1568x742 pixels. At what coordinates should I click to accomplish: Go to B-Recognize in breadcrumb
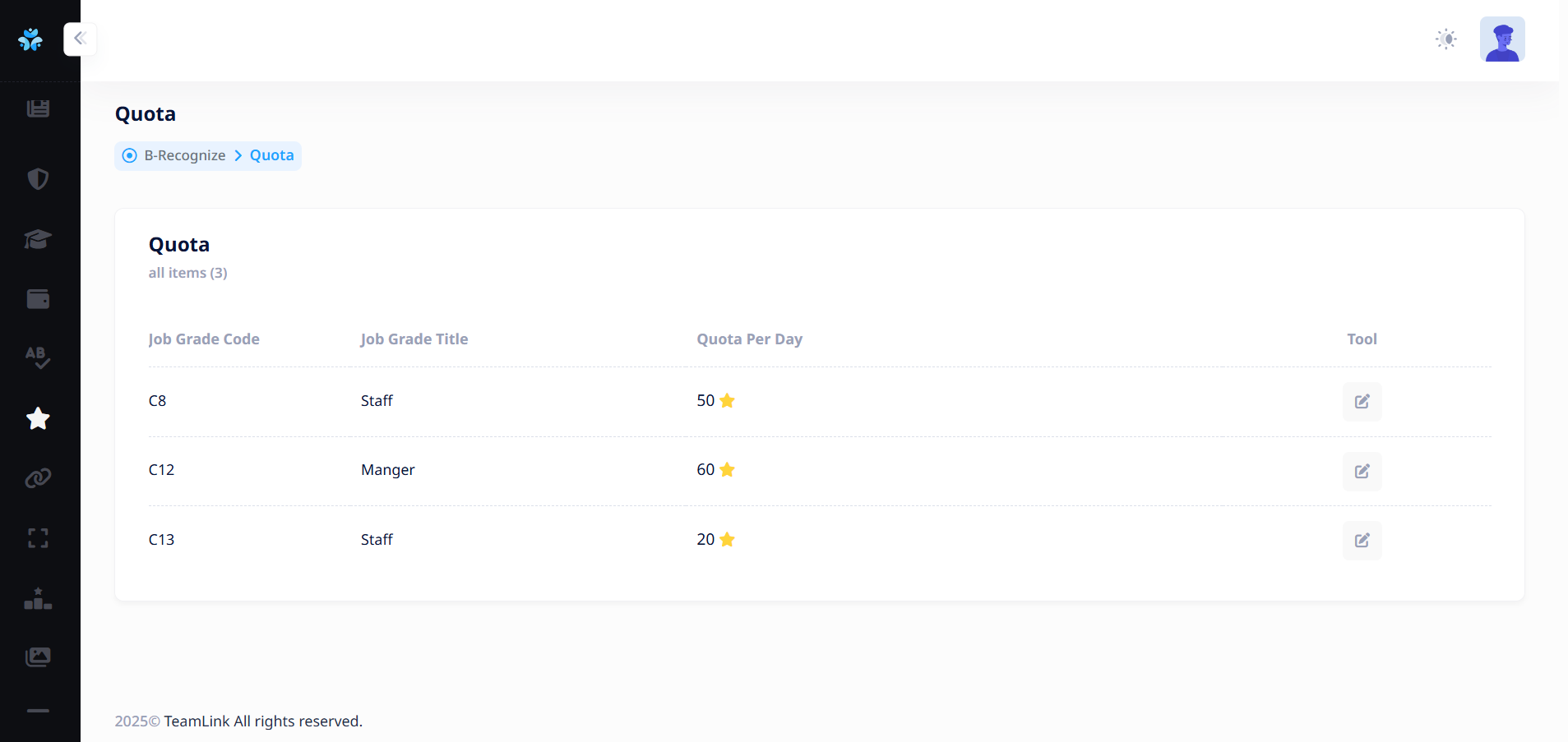tap(184, 156)
